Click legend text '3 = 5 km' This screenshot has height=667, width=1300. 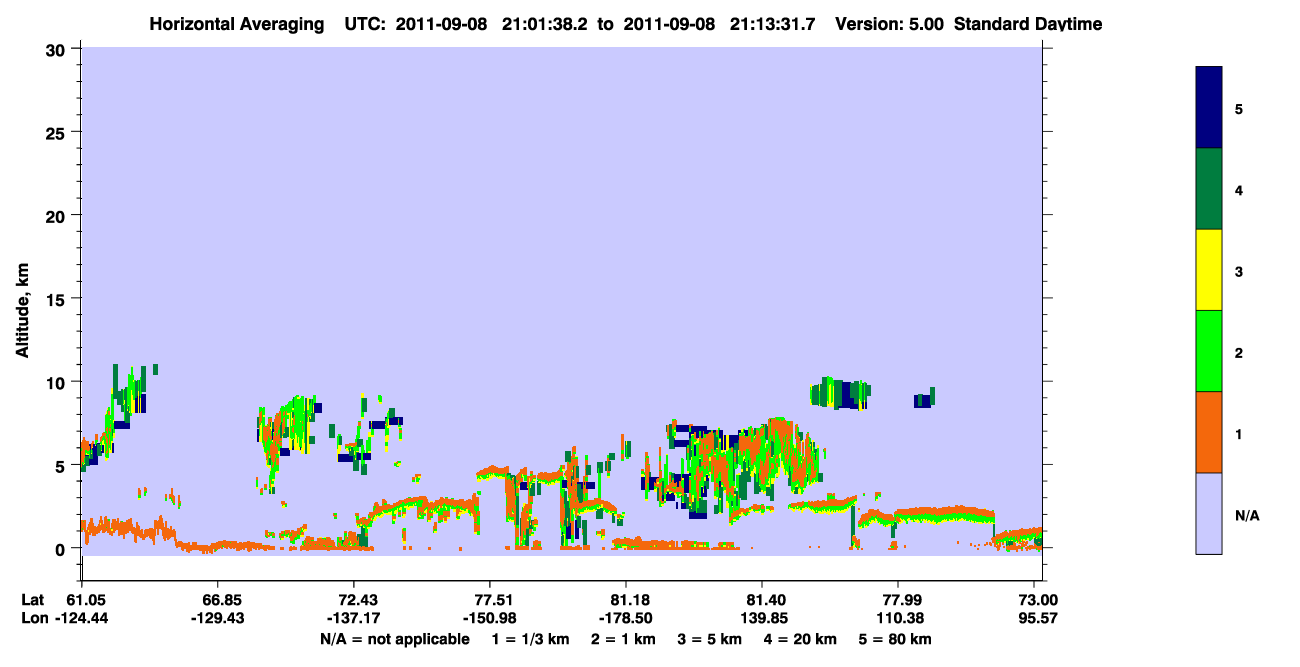[710, 639]
